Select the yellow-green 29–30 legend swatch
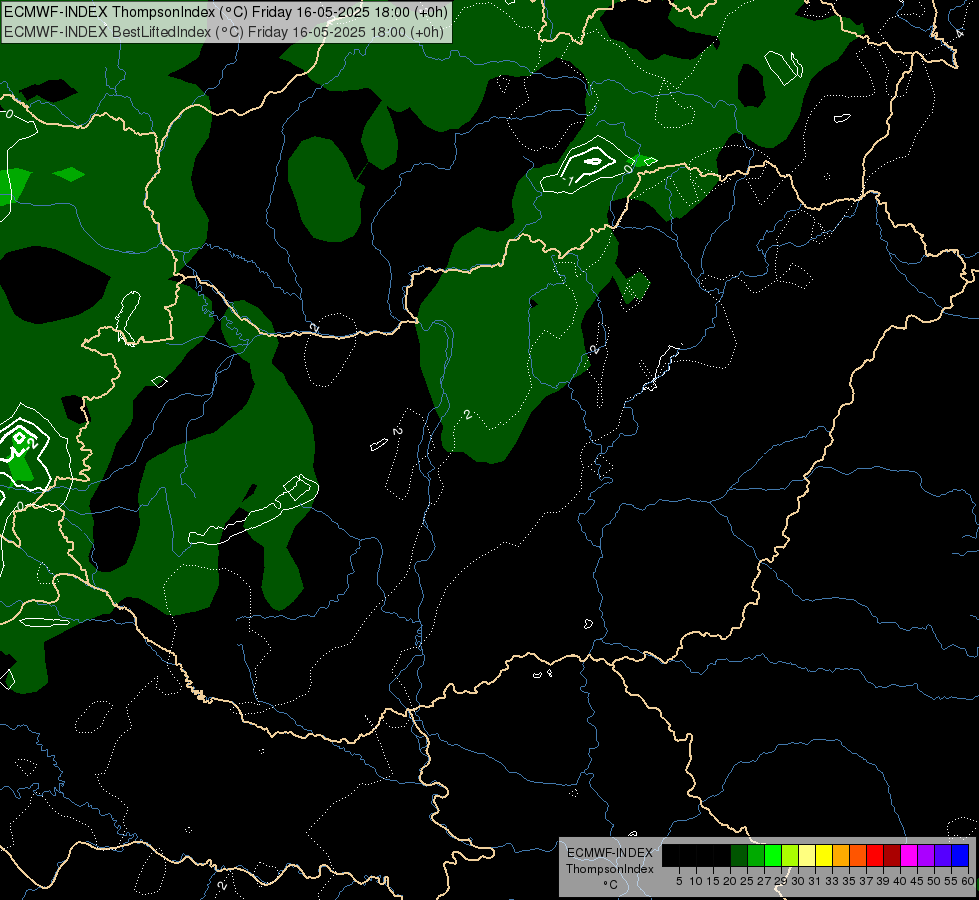The width and height of the screenshot is (979, 900). [790, 855]
